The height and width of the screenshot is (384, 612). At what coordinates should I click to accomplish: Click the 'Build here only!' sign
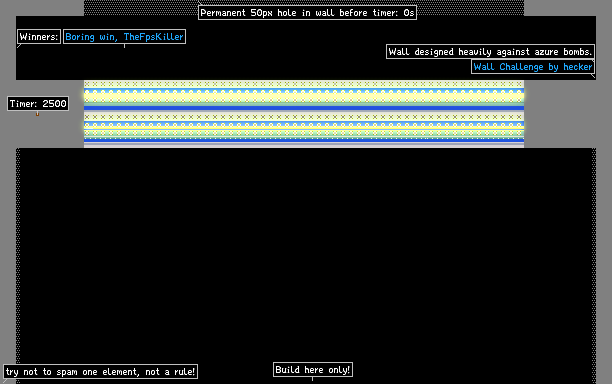[x=313, y=370]
